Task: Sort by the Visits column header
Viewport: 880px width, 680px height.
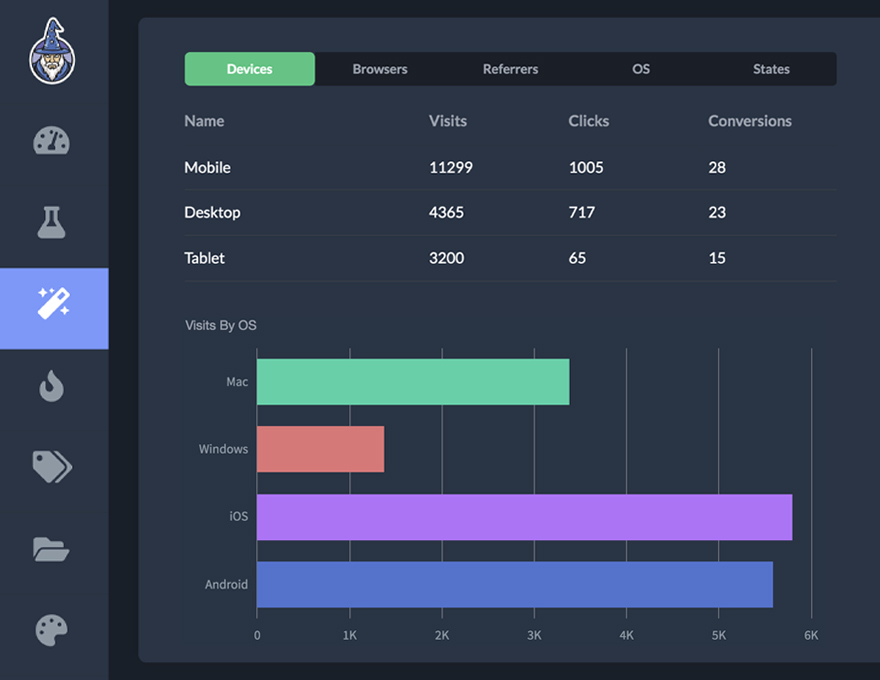Action: [448, 121]
